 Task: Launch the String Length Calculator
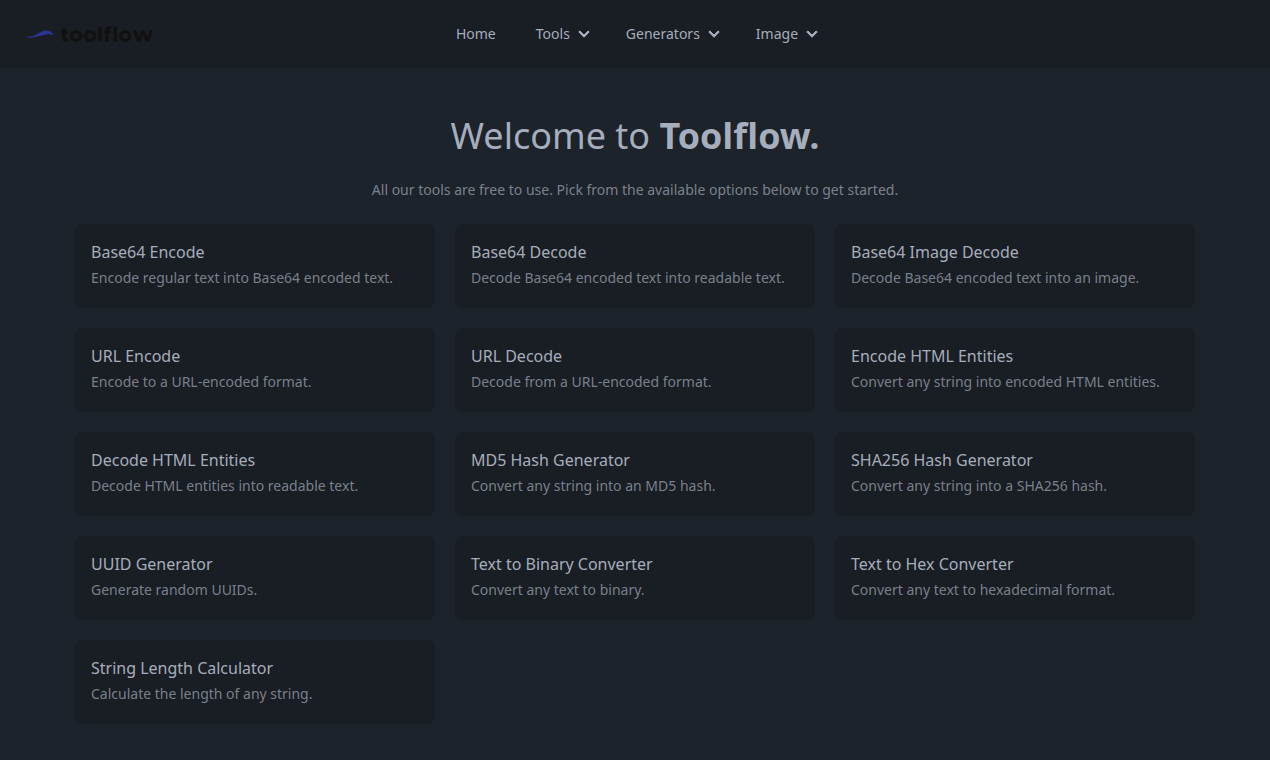255,681
